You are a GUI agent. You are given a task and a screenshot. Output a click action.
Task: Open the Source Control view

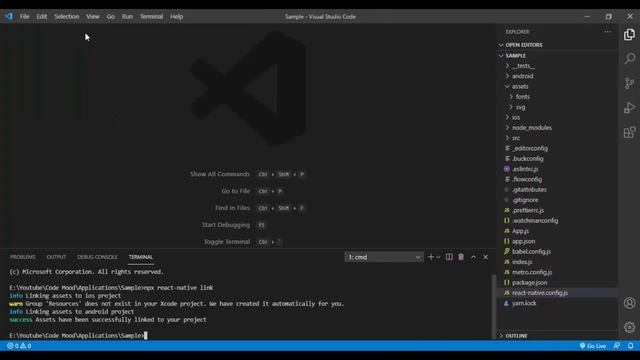[x=629, y=83]
